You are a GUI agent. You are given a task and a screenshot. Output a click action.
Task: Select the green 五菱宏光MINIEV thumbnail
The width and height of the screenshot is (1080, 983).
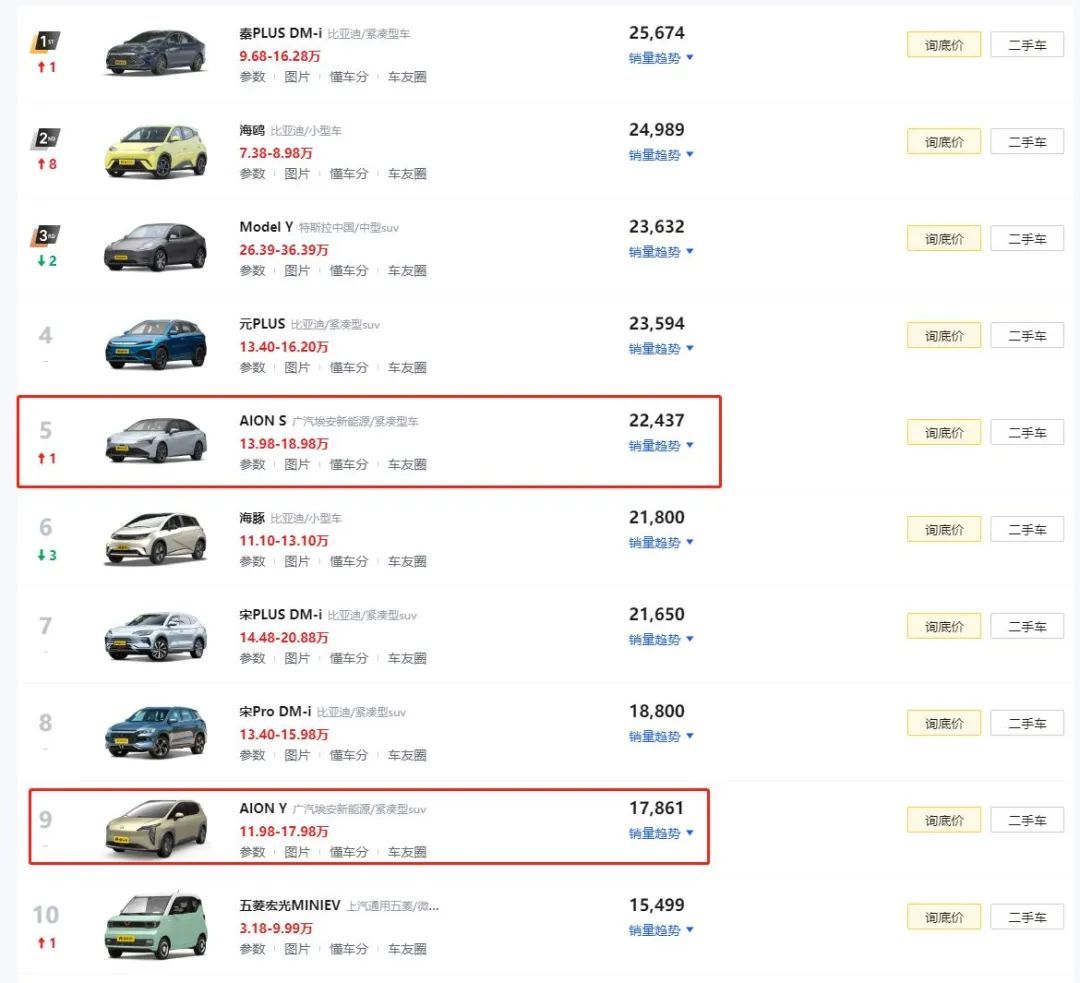click(155, 925)
